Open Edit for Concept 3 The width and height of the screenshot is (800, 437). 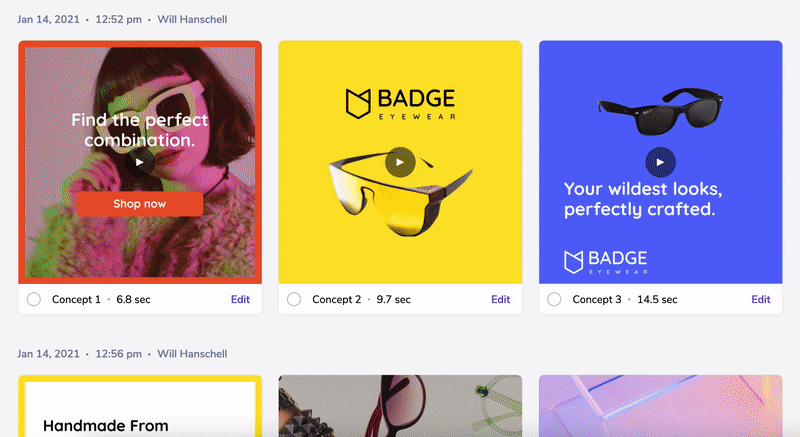761,299
